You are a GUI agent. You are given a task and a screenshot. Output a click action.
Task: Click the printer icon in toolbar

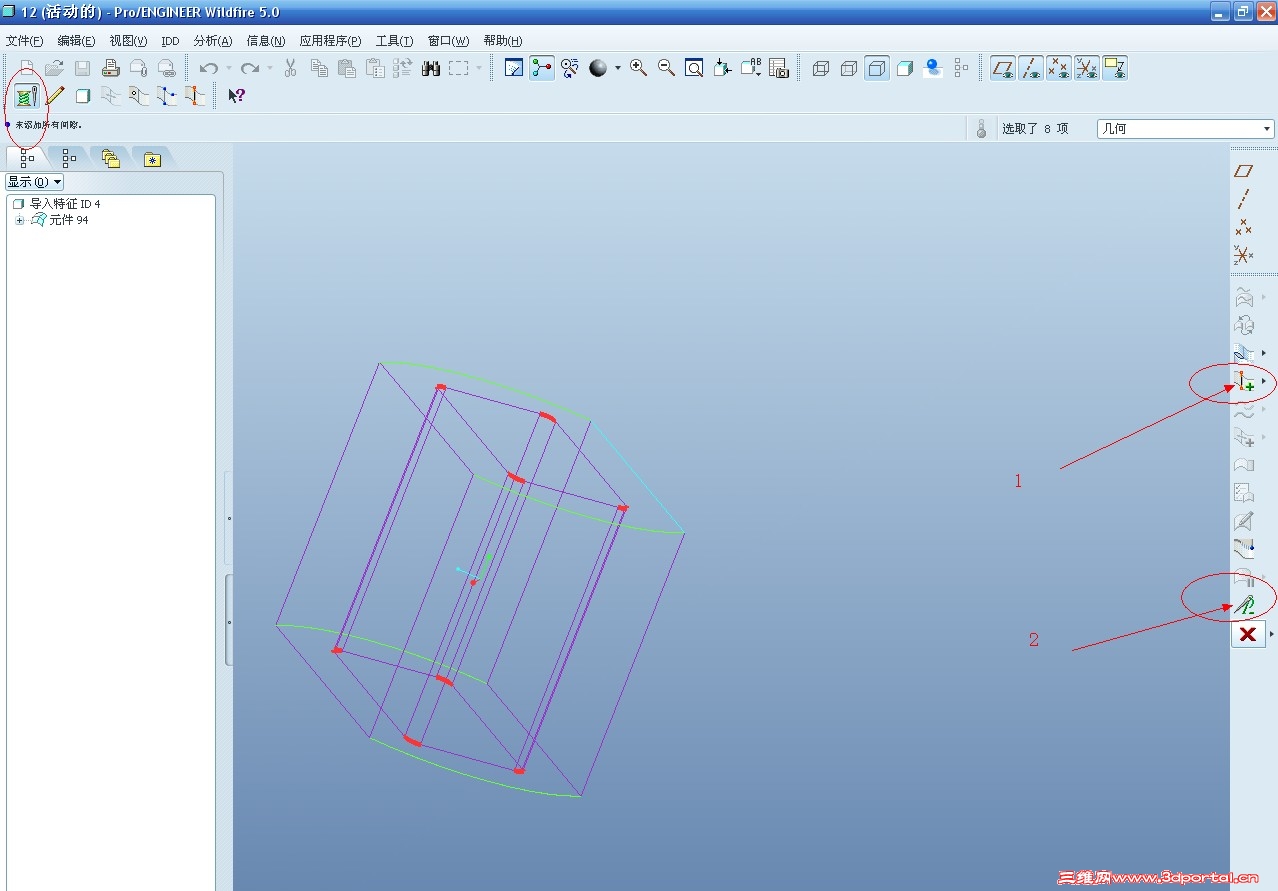tap(111, 68)
